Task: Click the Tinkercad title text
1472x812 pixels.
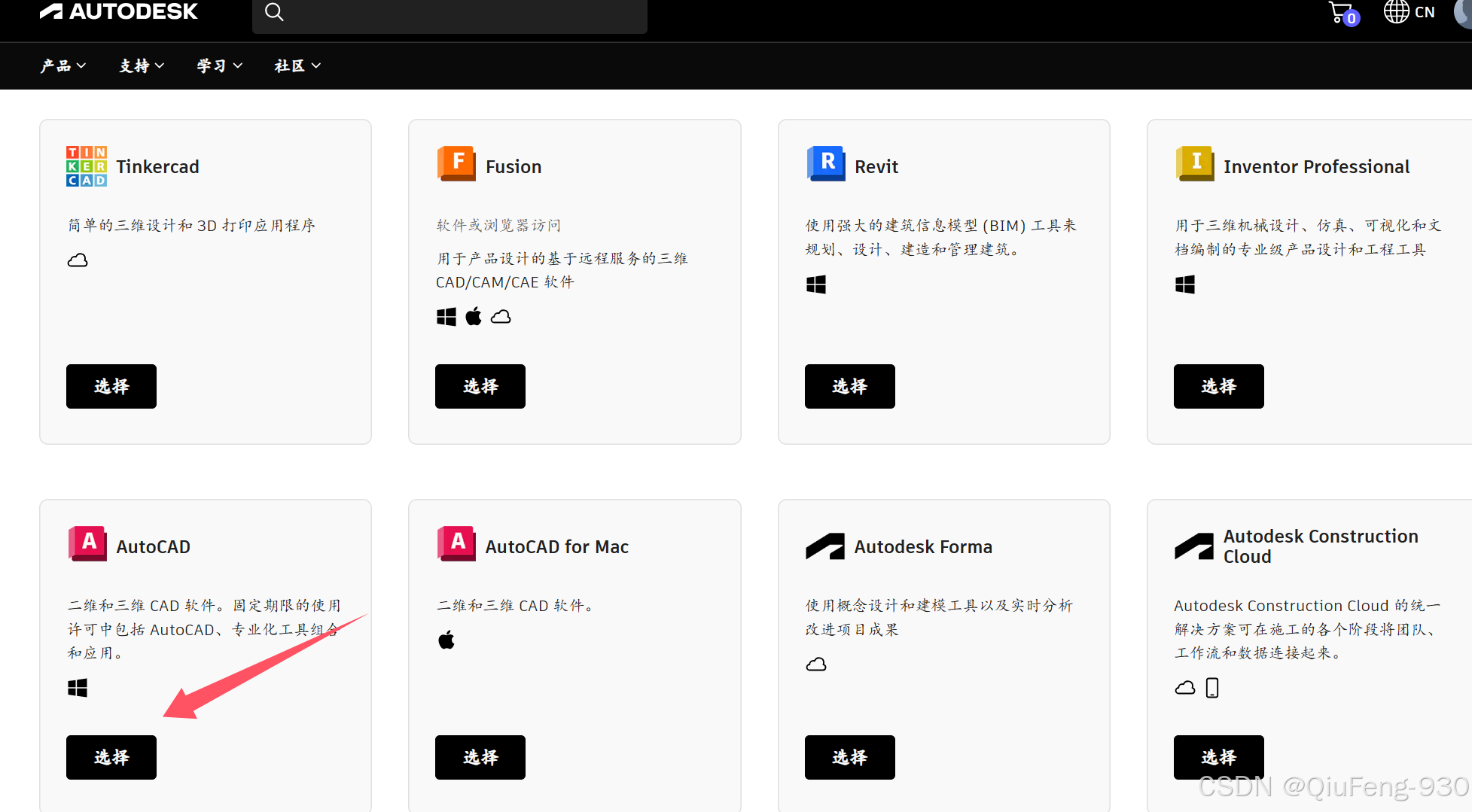Action: click(x=157, y=167)
